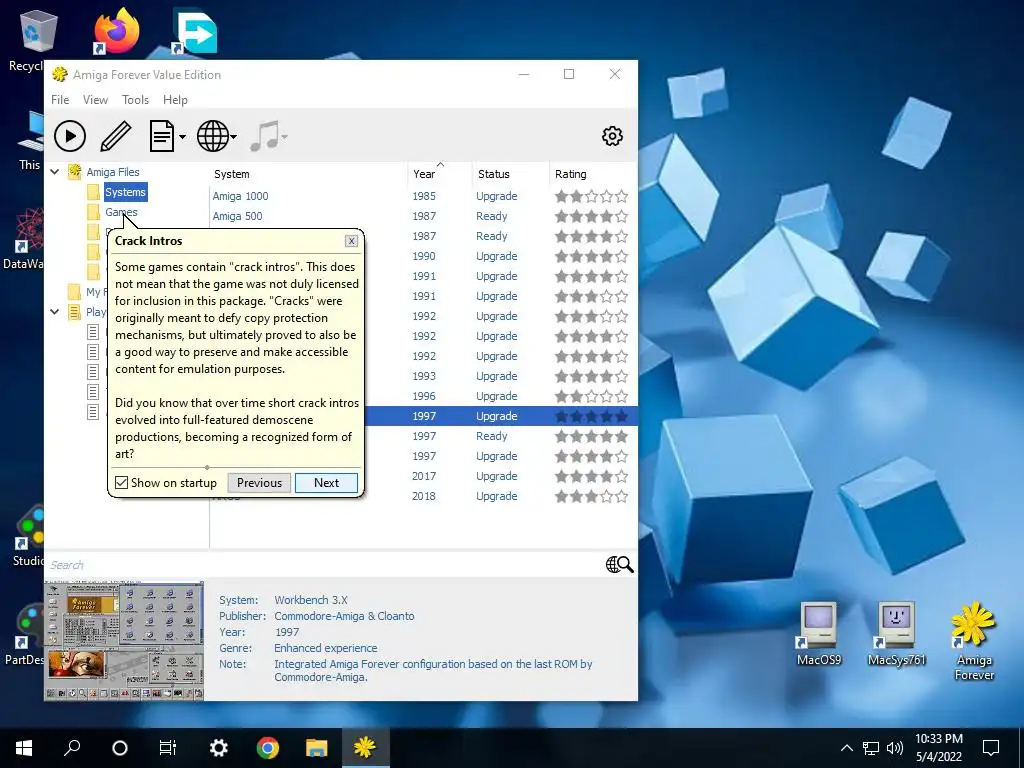The image size is (1024, 768).
Task: Open the notification center icon
Action: pos(991,748)
